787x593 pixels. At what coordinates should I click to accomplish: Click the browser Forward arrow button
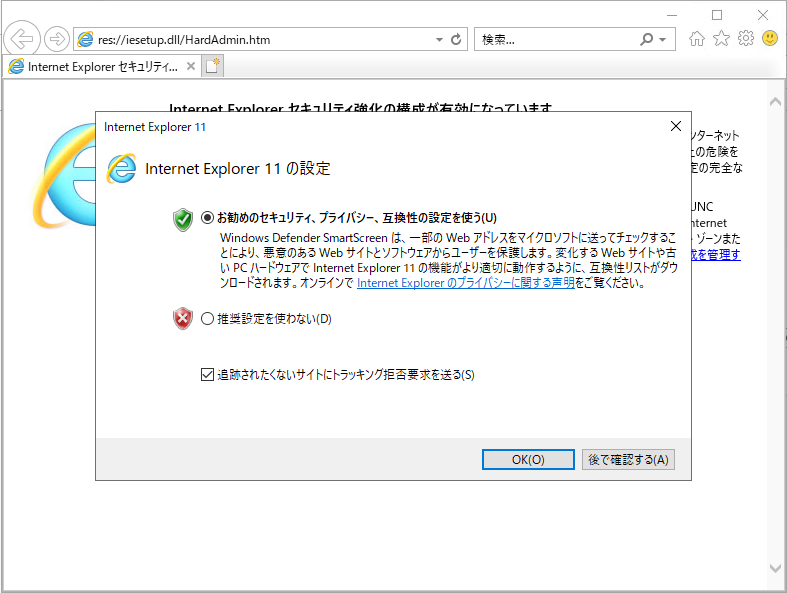[x=57, y=39]
